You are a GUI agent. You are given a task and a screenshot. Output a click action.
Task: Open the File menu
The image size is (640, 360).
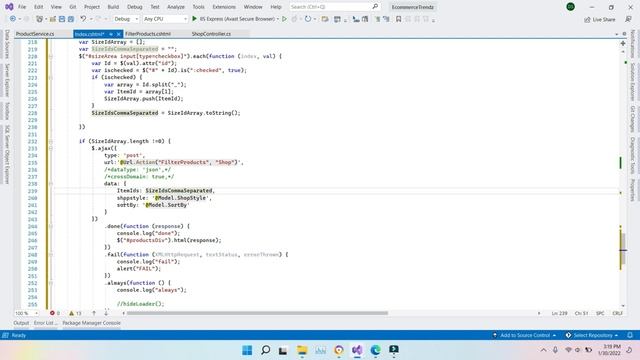(22, 7)
